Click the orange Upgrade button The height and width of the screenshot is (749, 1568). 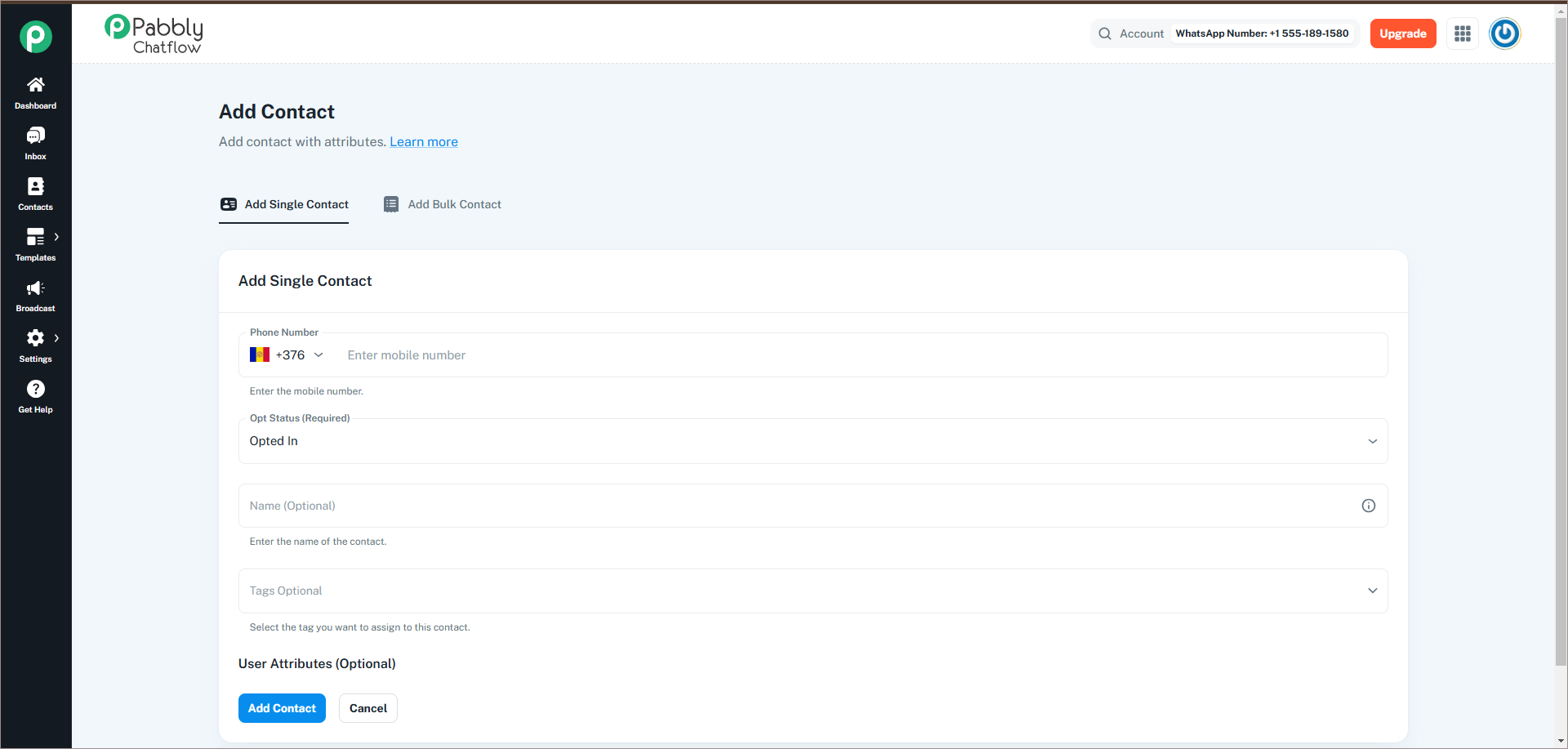[1403, 33]
